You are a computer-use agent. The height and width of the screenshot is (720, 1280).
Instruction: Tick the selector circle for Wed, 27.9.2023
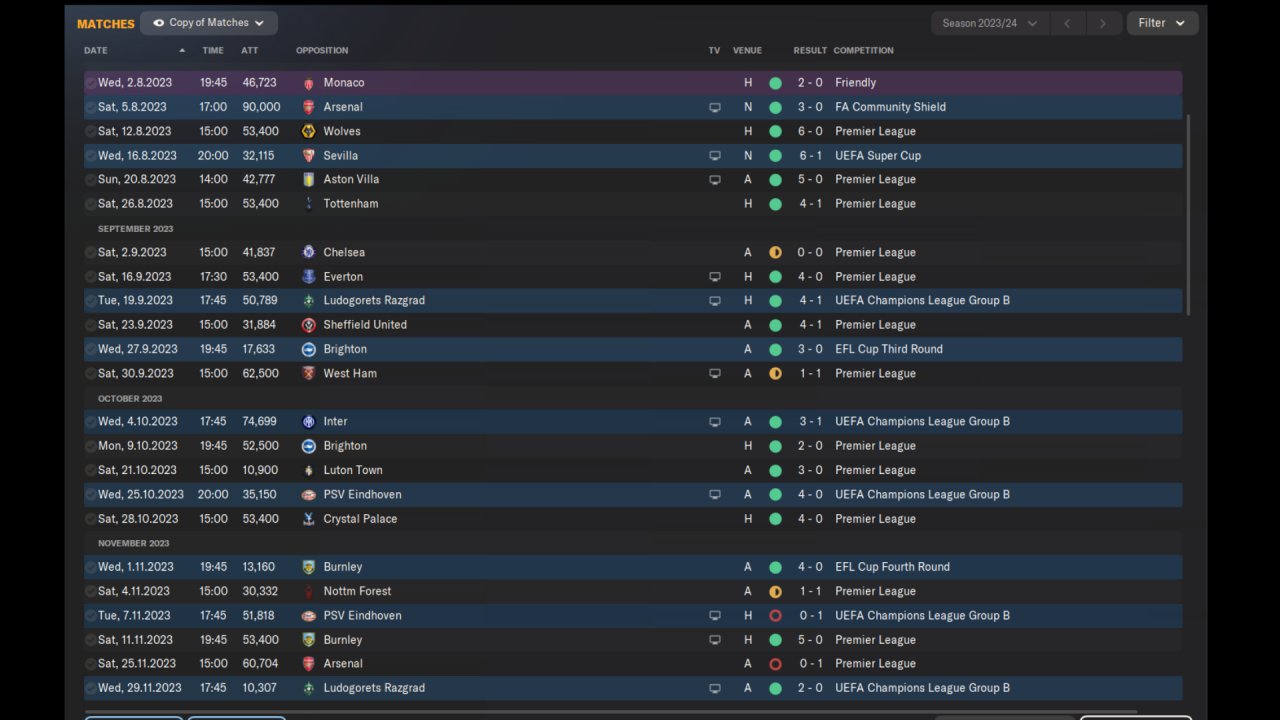pyautogui.click(x=91, y=349)
